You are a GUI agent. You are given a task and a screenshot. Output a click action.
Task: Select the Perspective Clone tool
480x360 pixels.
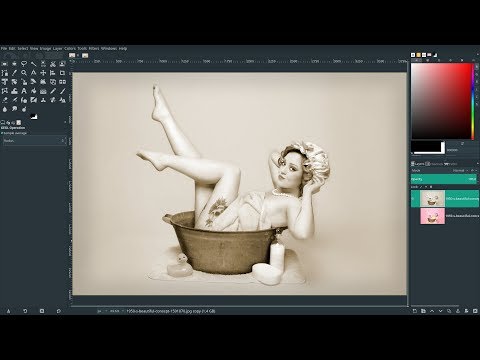coord(62,100)
